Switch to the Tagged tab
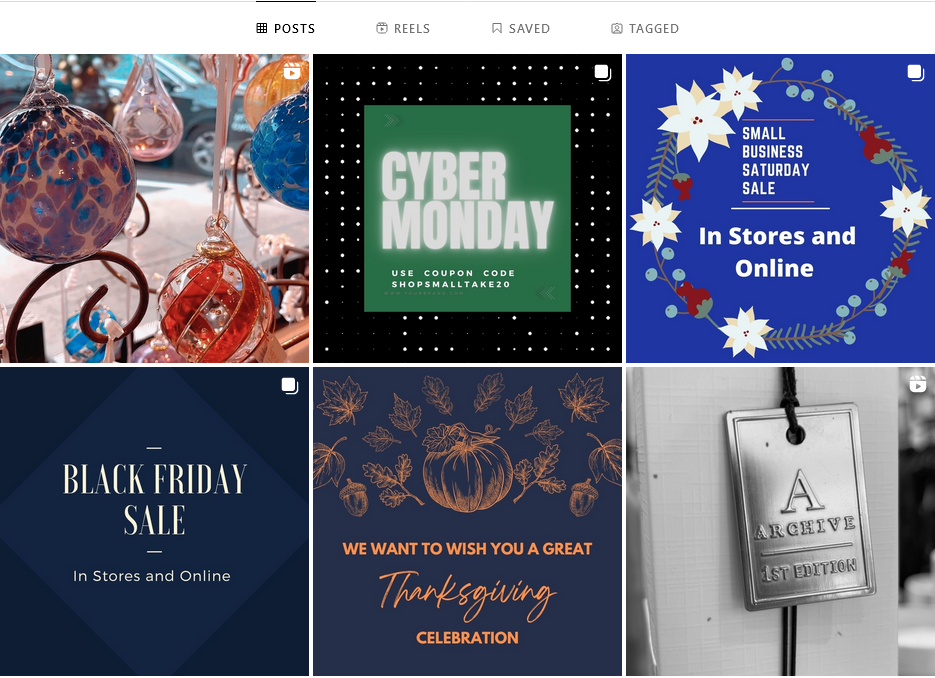Screen dimensions: 935x678 645,28
